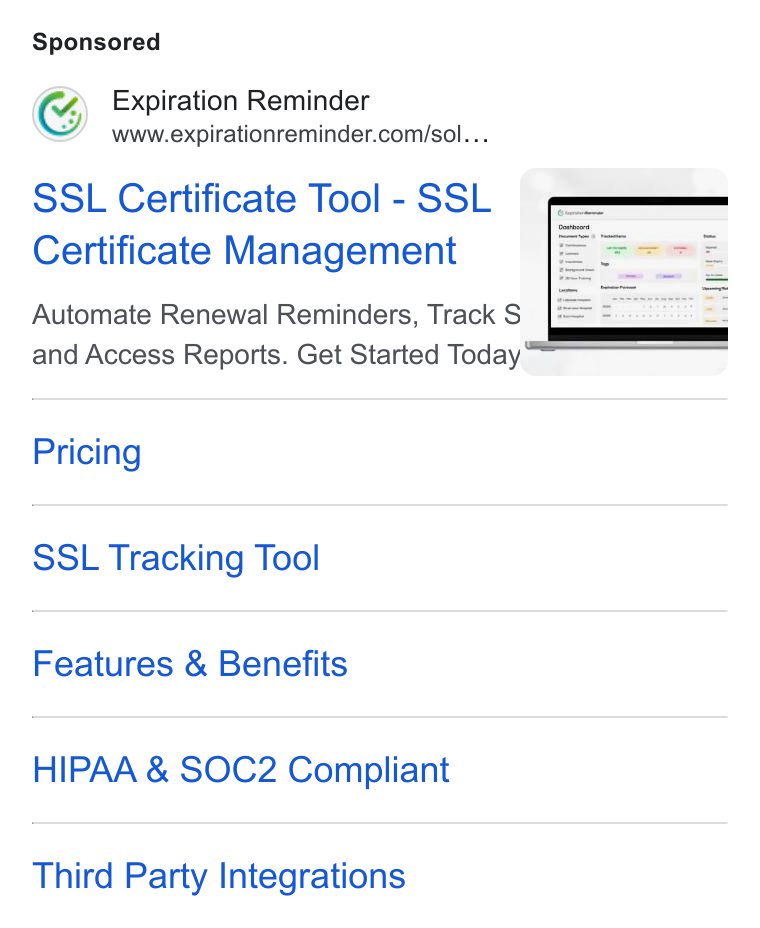The height and width of the screenshot is (928, 760).
Task: Click the purple tag in laptop image
Action: tap(631, 276)
